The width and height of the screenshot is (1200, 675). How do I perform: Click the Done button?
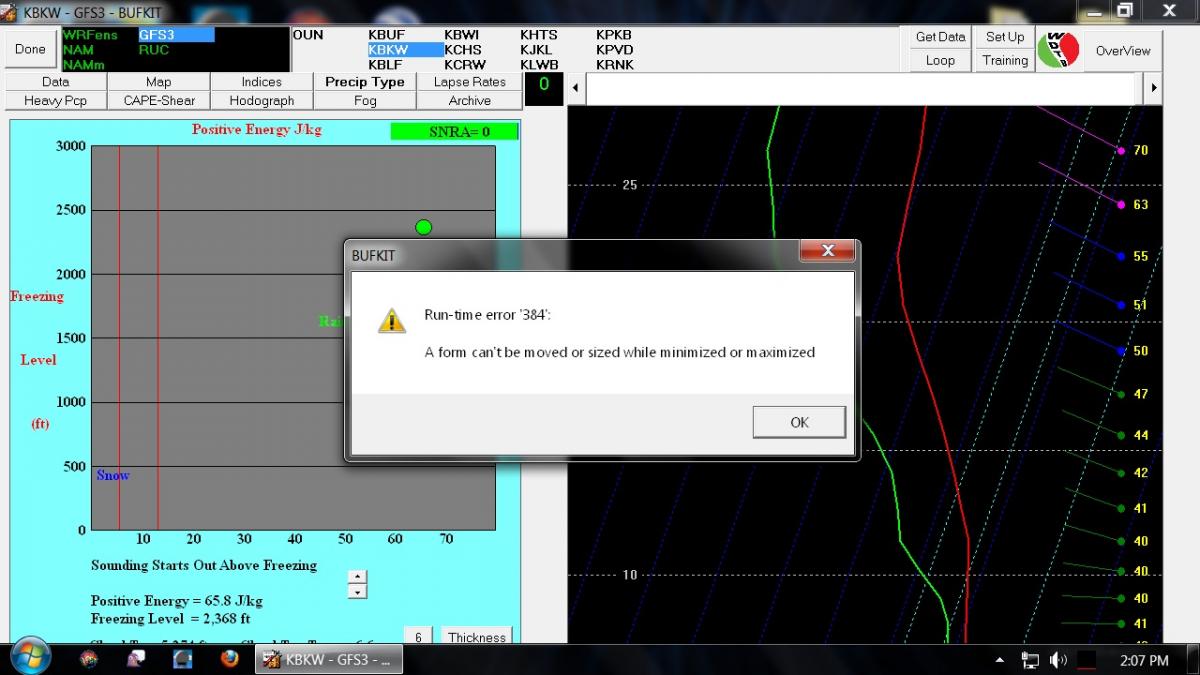tap(30, 49)
